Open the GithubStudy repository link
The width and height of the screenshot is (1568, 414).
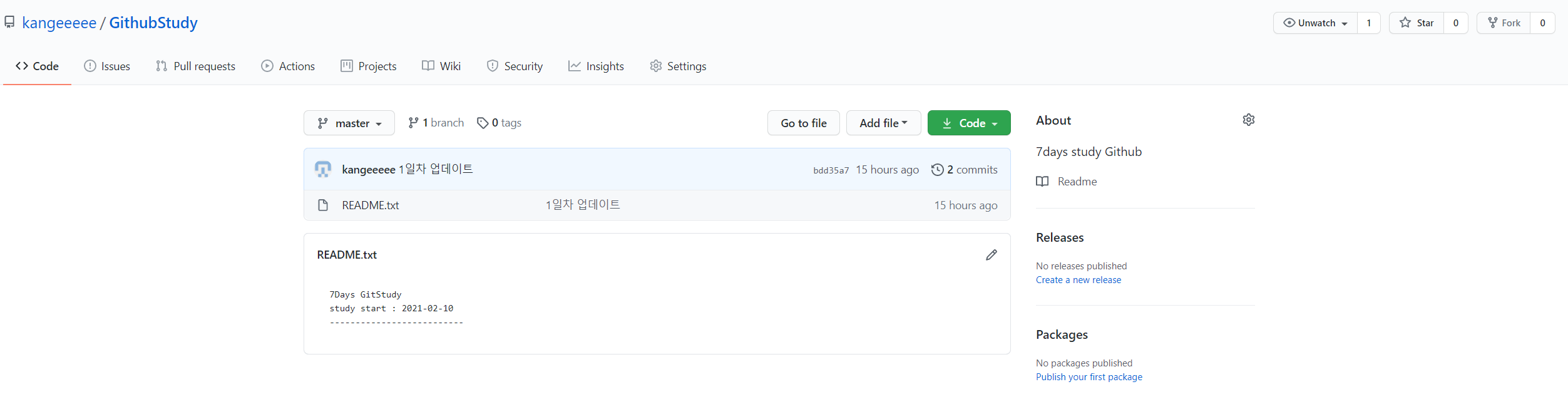(x=153, y=23)
